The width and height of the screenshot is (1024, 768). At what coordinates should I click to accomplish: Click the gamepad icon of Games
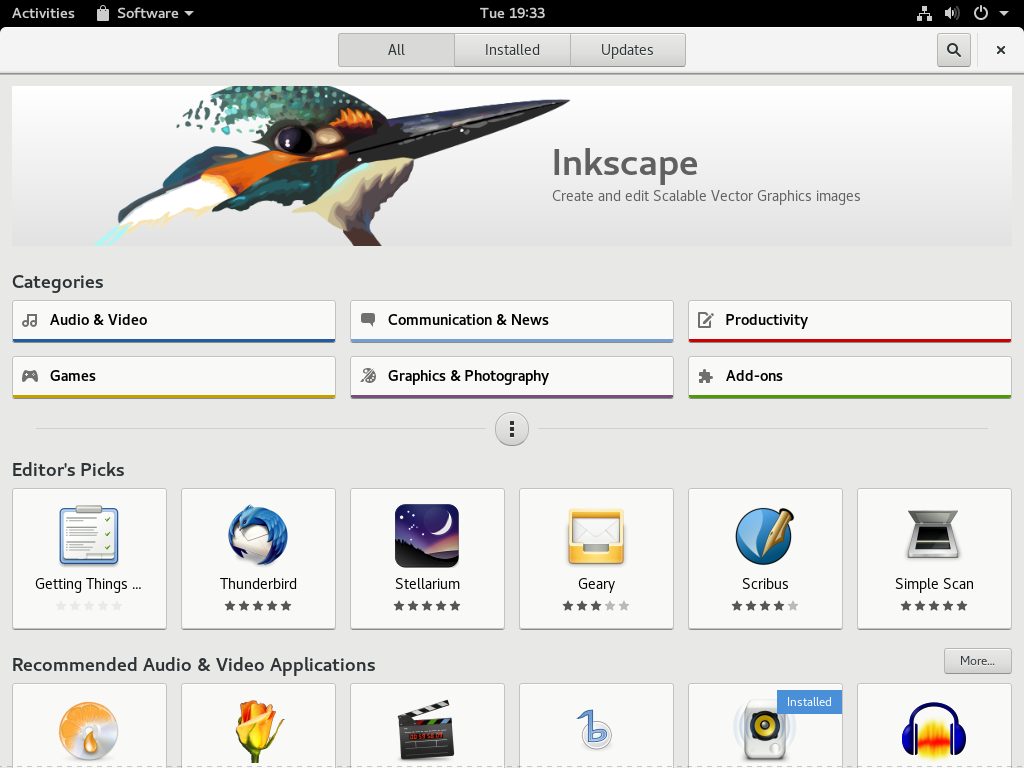coord(29,376)
